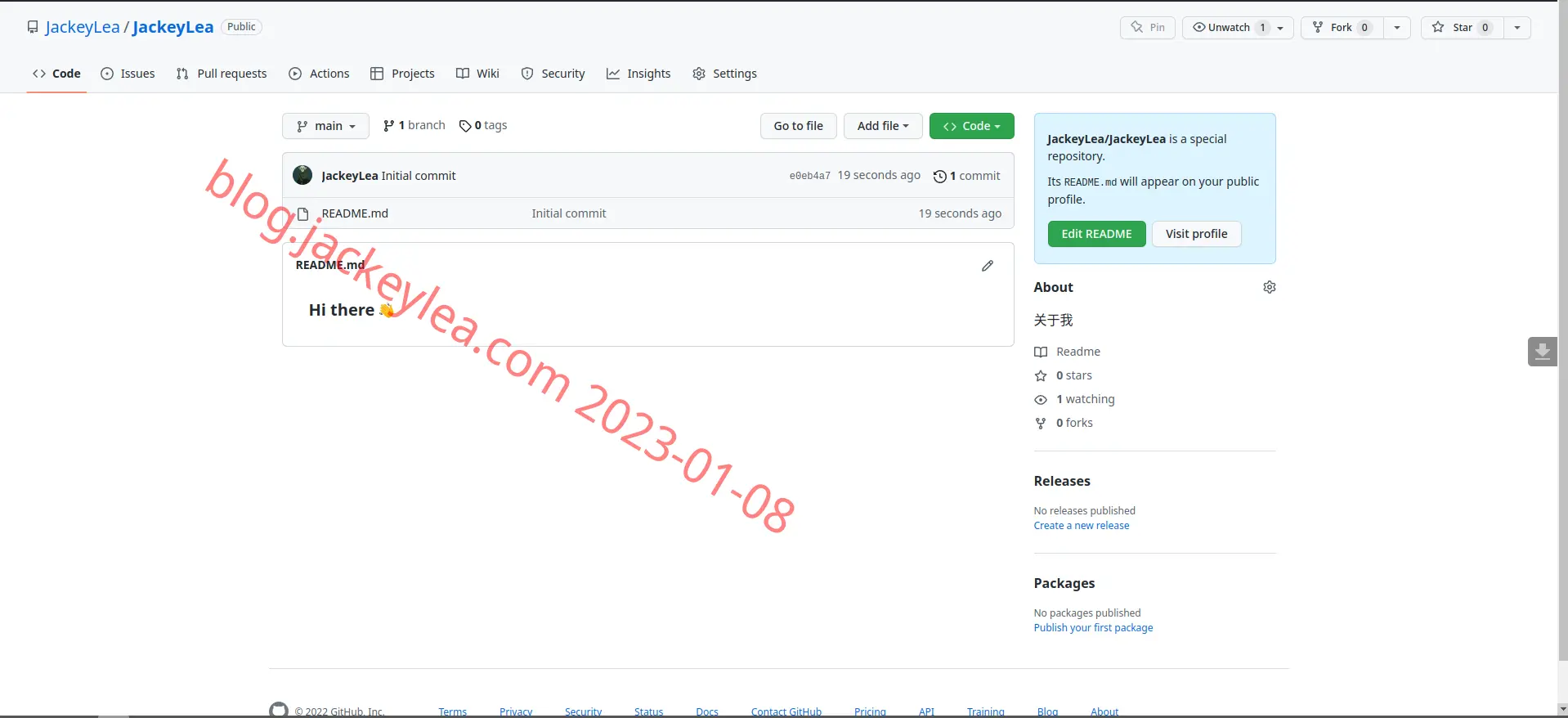Screen dimensions: 1568x718
Task: Open the Pricing footer link
Action: (870, 711)
